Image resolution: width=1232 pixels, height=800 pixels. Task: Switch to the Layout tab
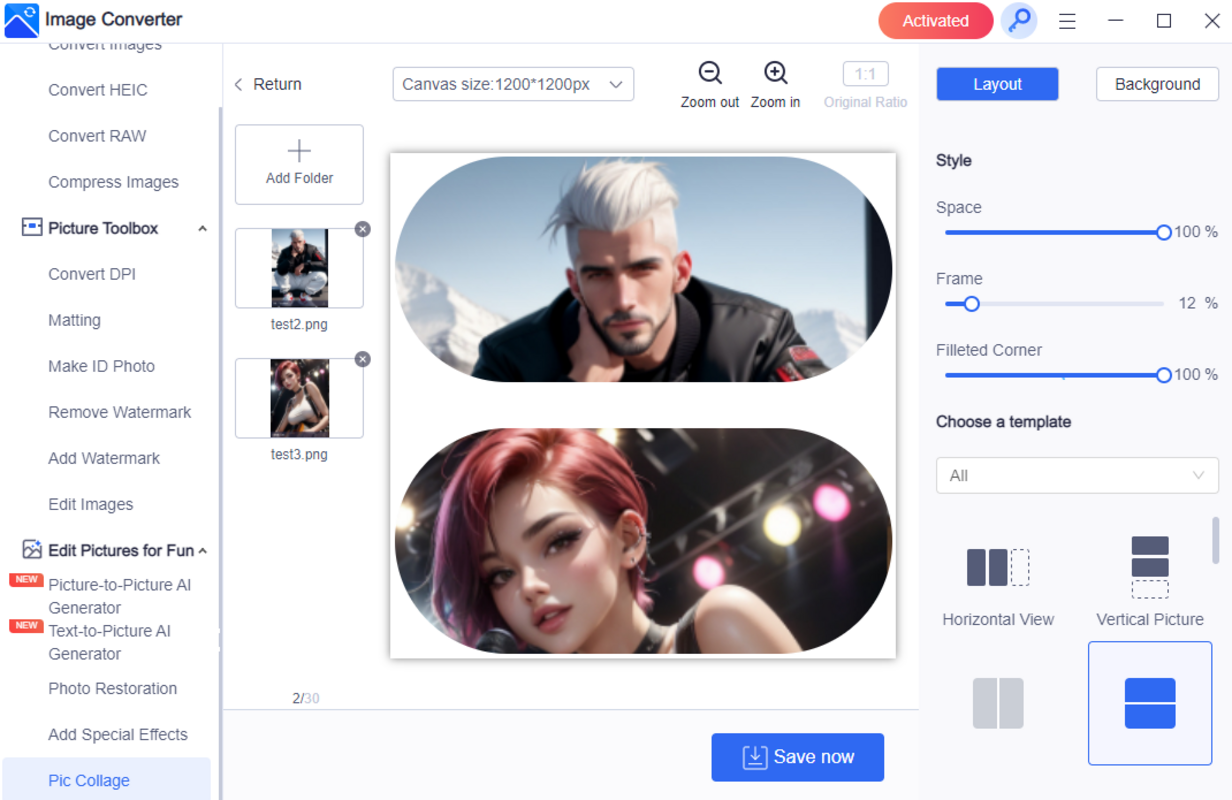[x=997, y=84]
